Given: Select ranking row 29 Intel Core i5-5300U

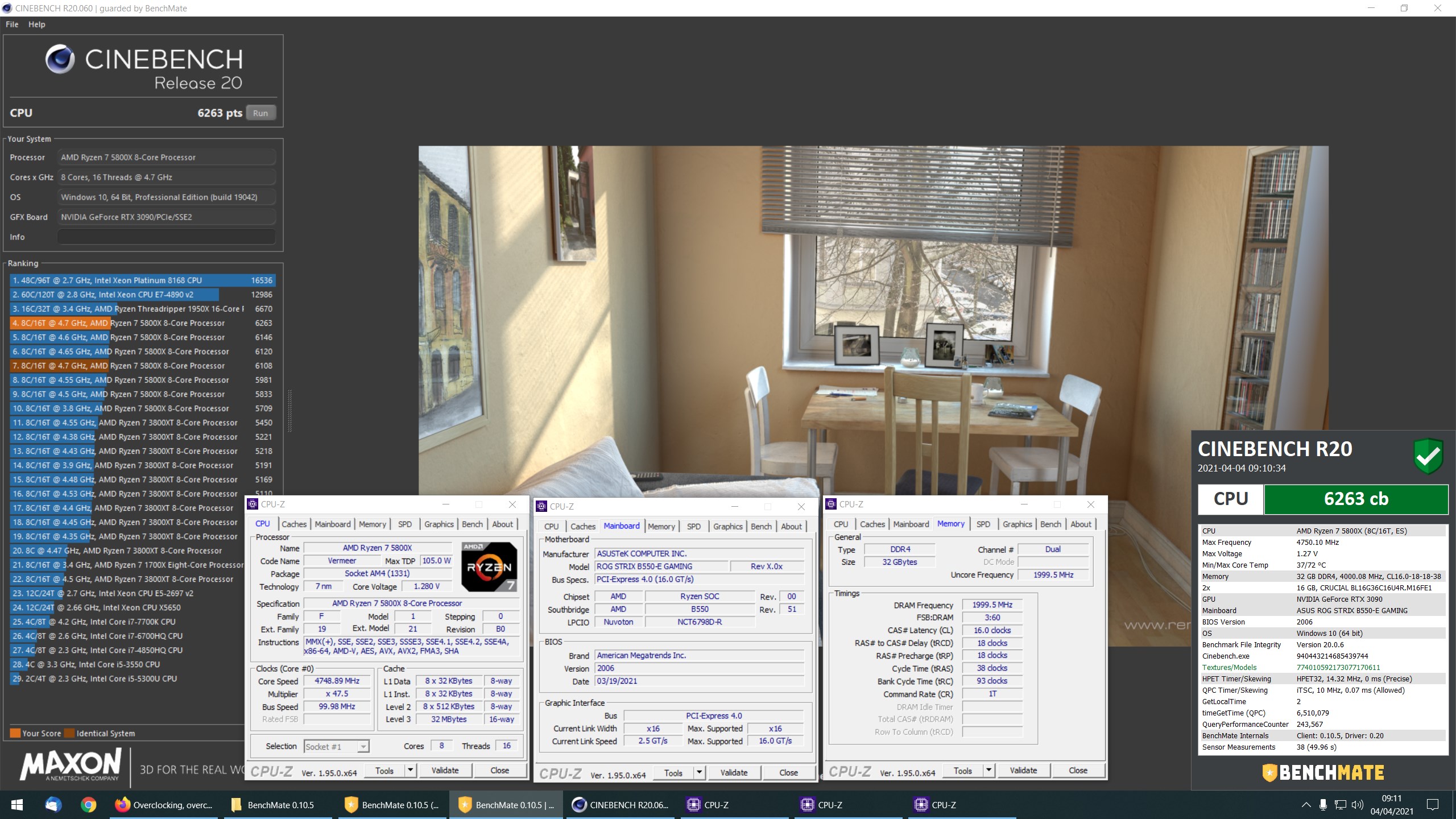Looking at the screenshot, I should [x=127, y=678].
